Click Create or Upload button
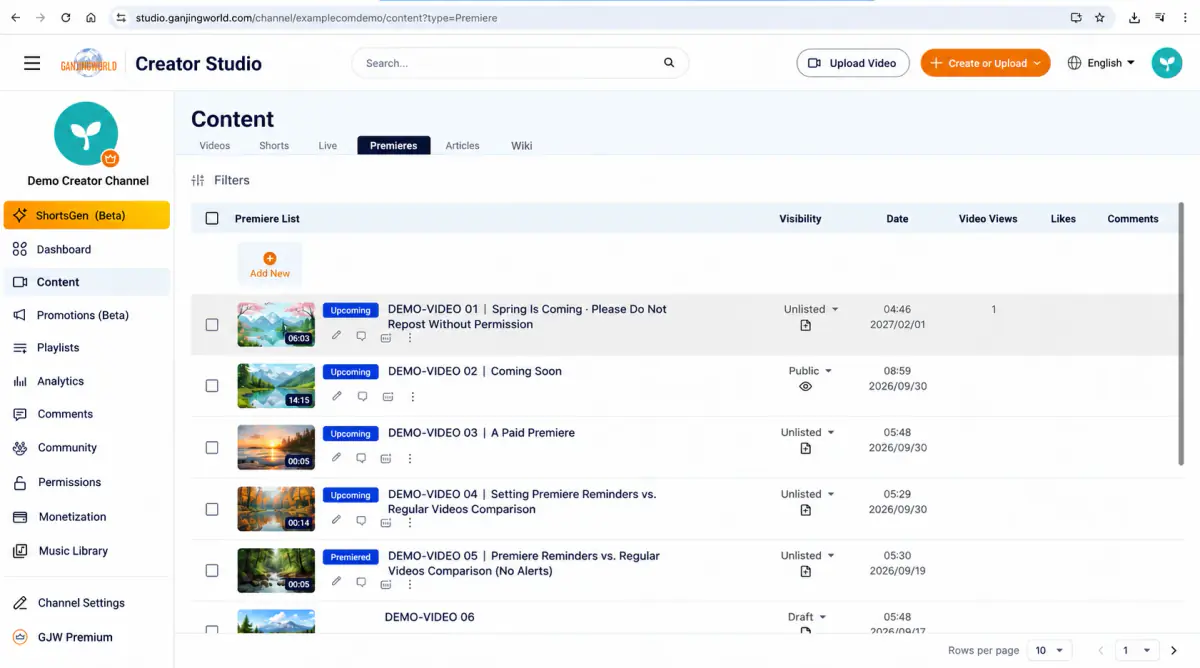This screenshot has height=668, width=1200. point(985,63)
